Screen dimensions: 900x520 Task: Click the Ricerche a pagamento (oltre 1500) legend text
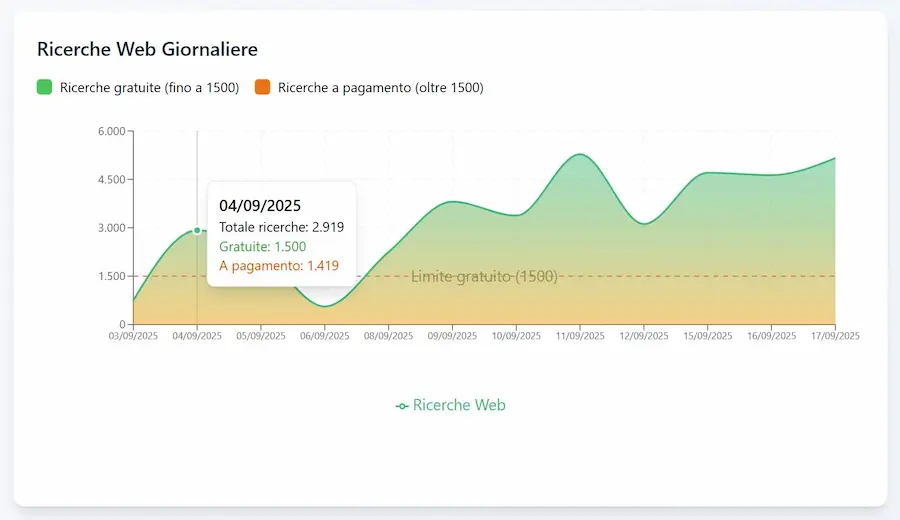380,88
